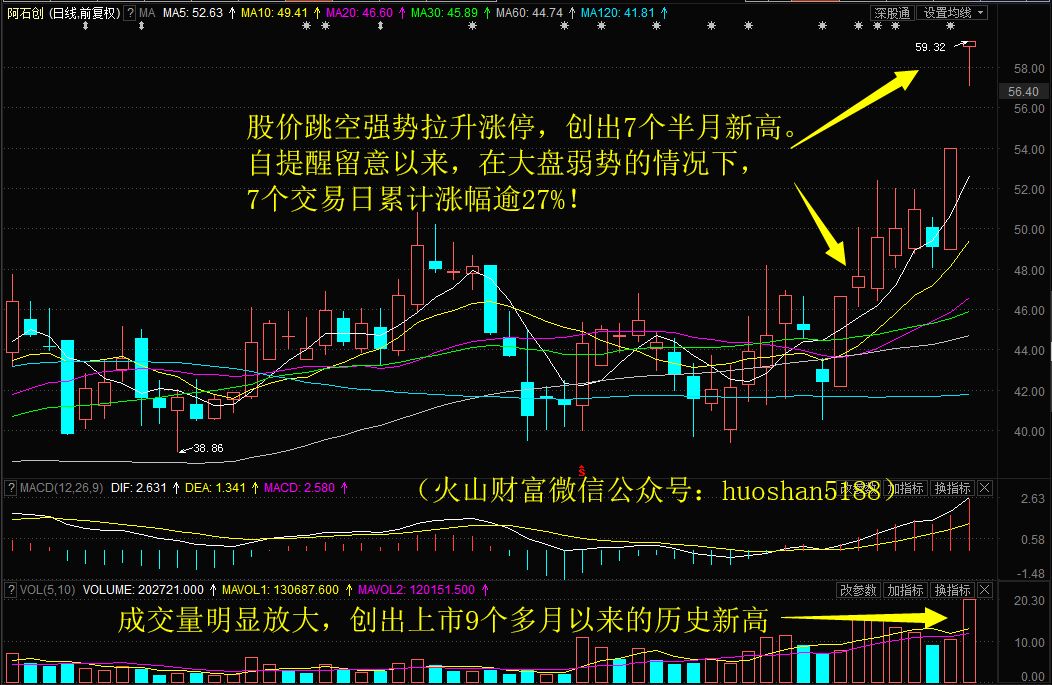Click 加指标 in the MACD panel
This screenshot has height=685, width=1052.
tap(904, 487)
